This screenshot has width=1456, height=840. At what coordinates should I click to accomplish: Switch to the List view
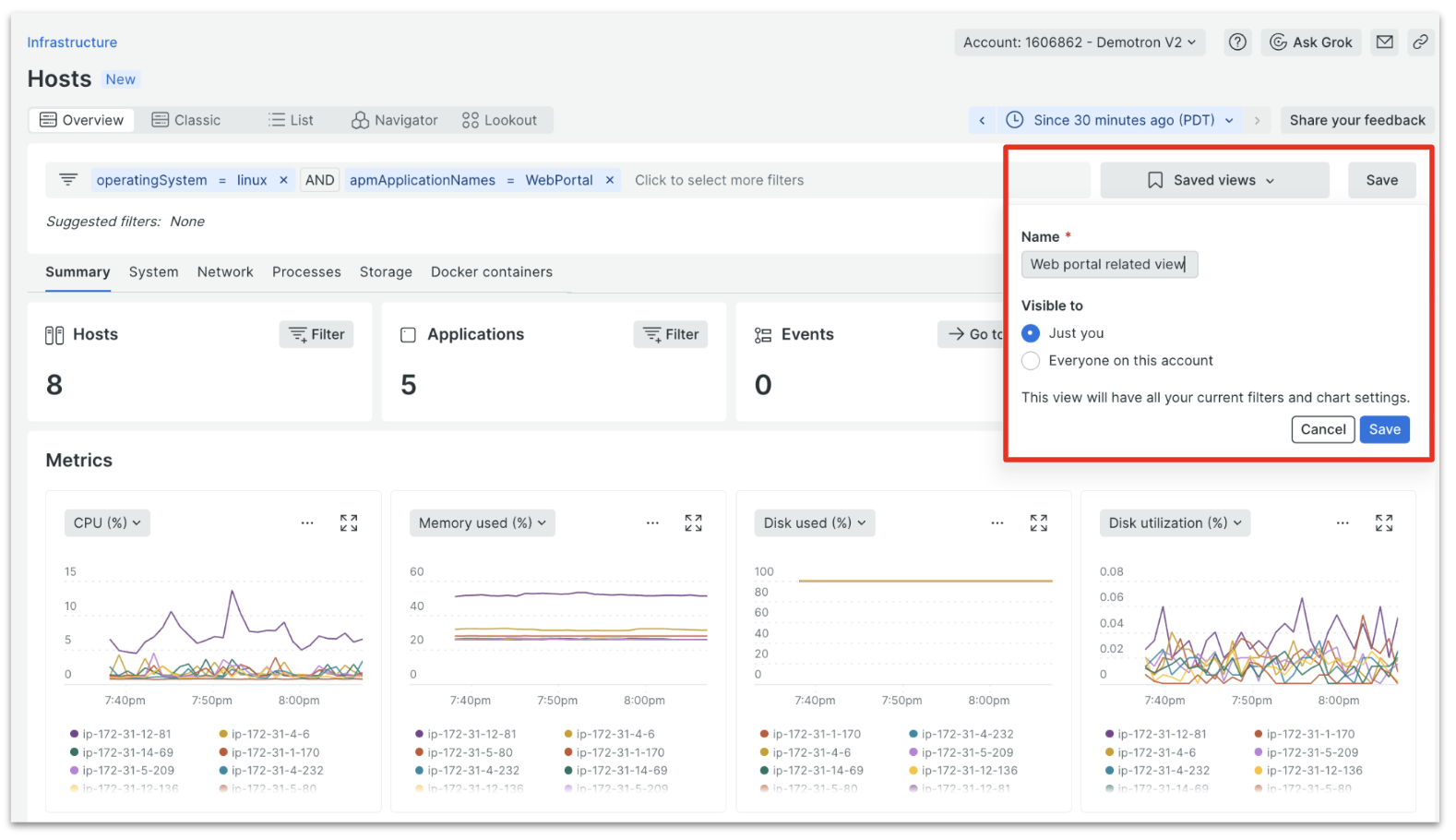click(x=291, y=121)
